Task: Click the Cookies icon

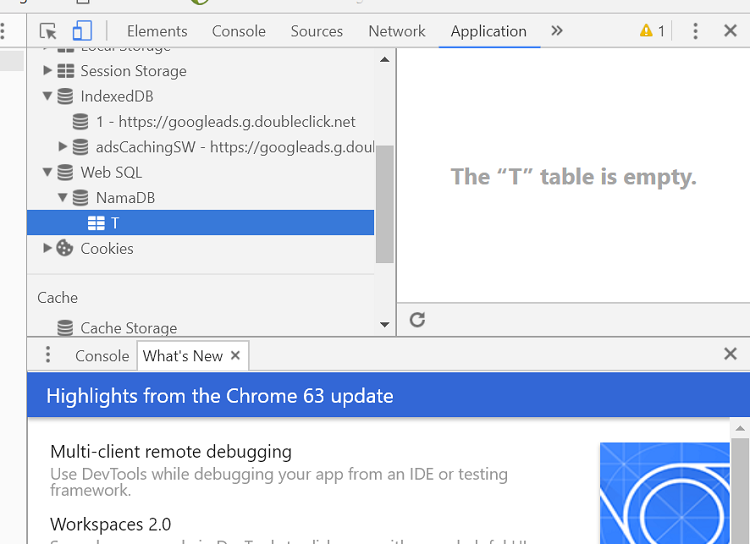Action: (x=65, y=248)
